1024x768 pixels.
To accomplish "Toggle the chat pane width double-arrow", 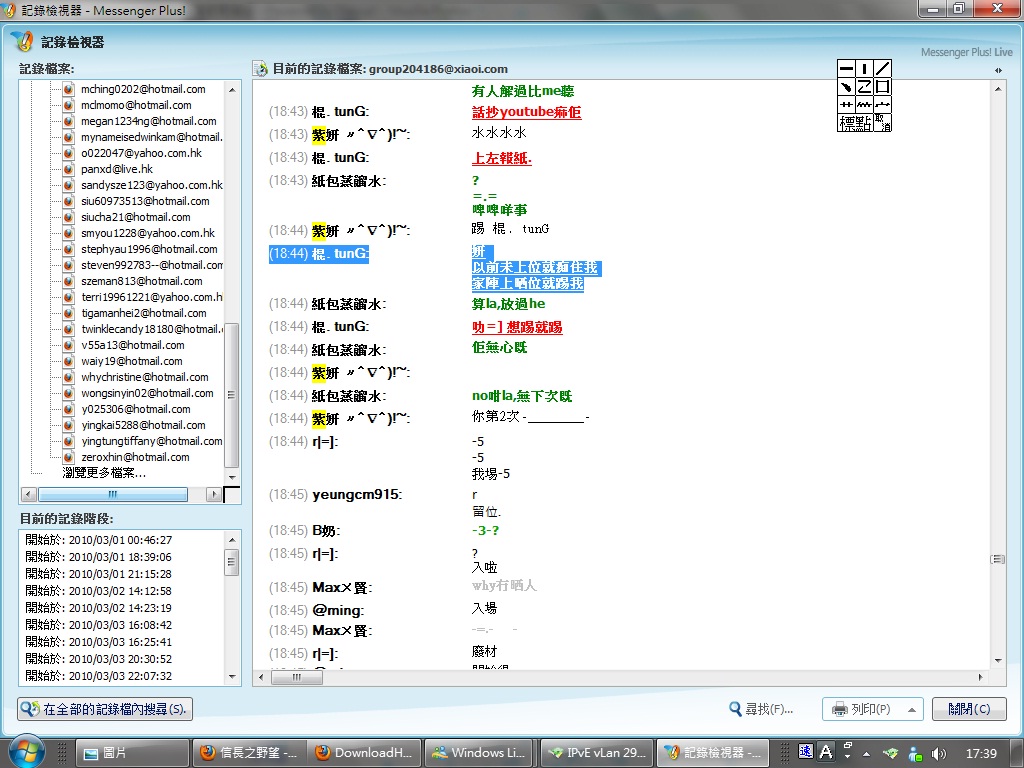I will (998, 70).
